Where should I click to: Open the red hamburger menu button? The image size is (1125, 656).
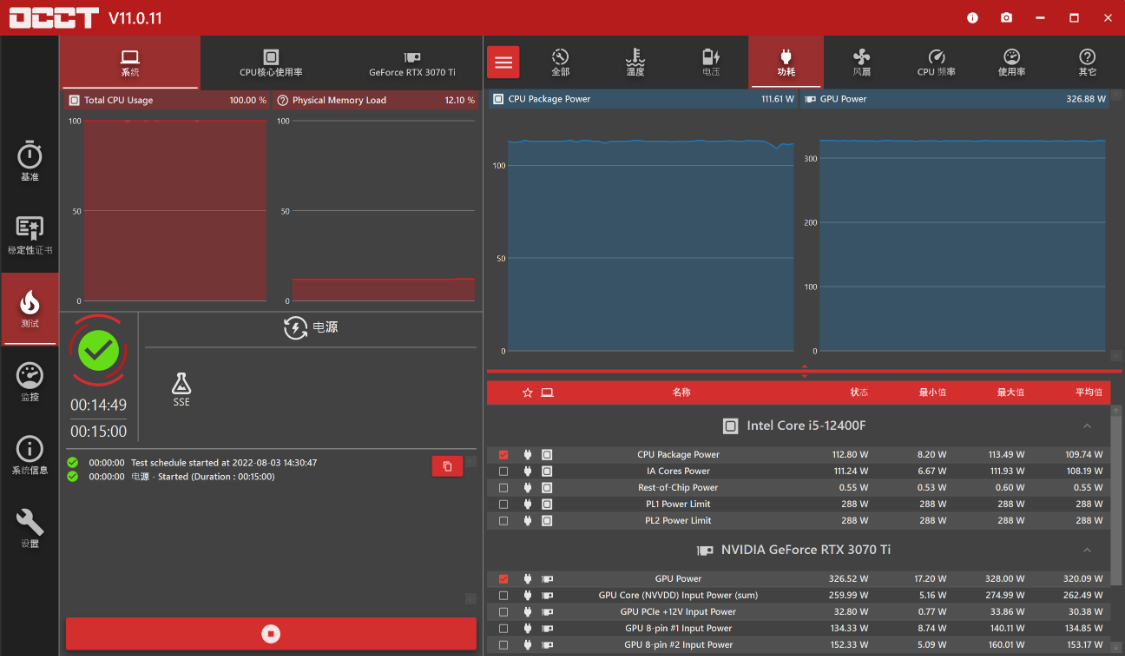(504, 62)
